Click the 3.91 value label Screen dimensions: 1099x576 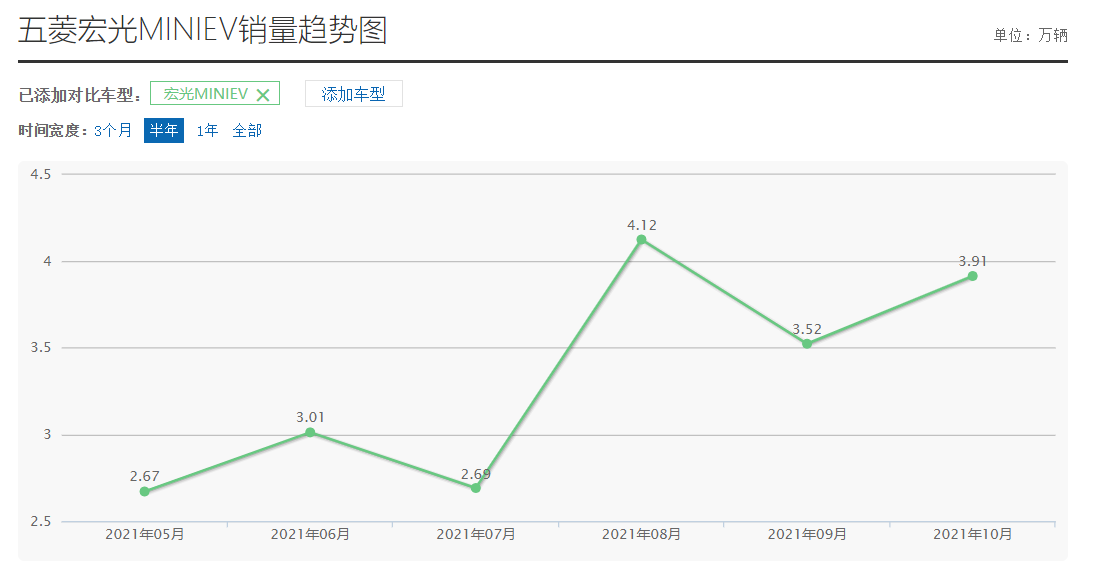tap(973, 261)
